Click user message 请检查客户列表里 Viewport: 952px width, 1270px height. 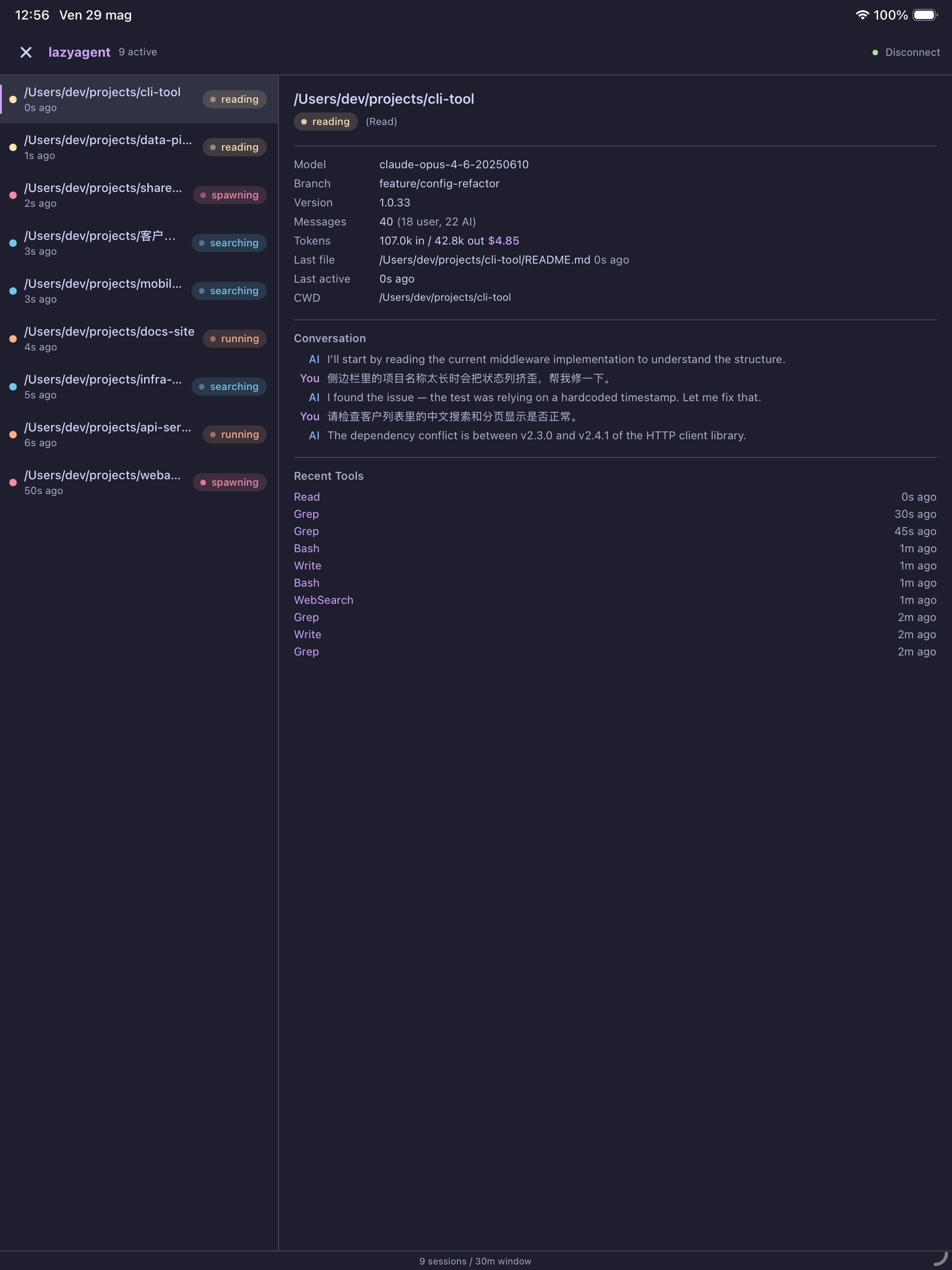(454, 416)
